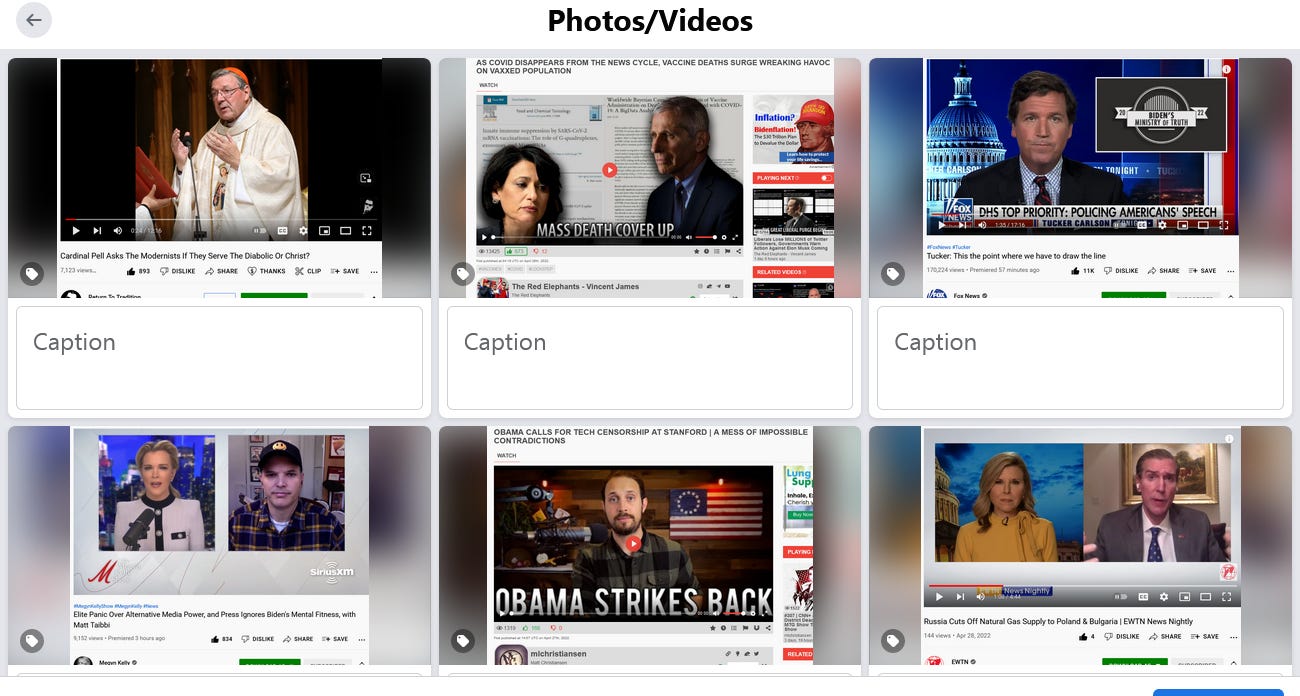Select the Cardinal Pell video screenshot thumbnail
Screen dimensions: 1300x696
[219, 178]
